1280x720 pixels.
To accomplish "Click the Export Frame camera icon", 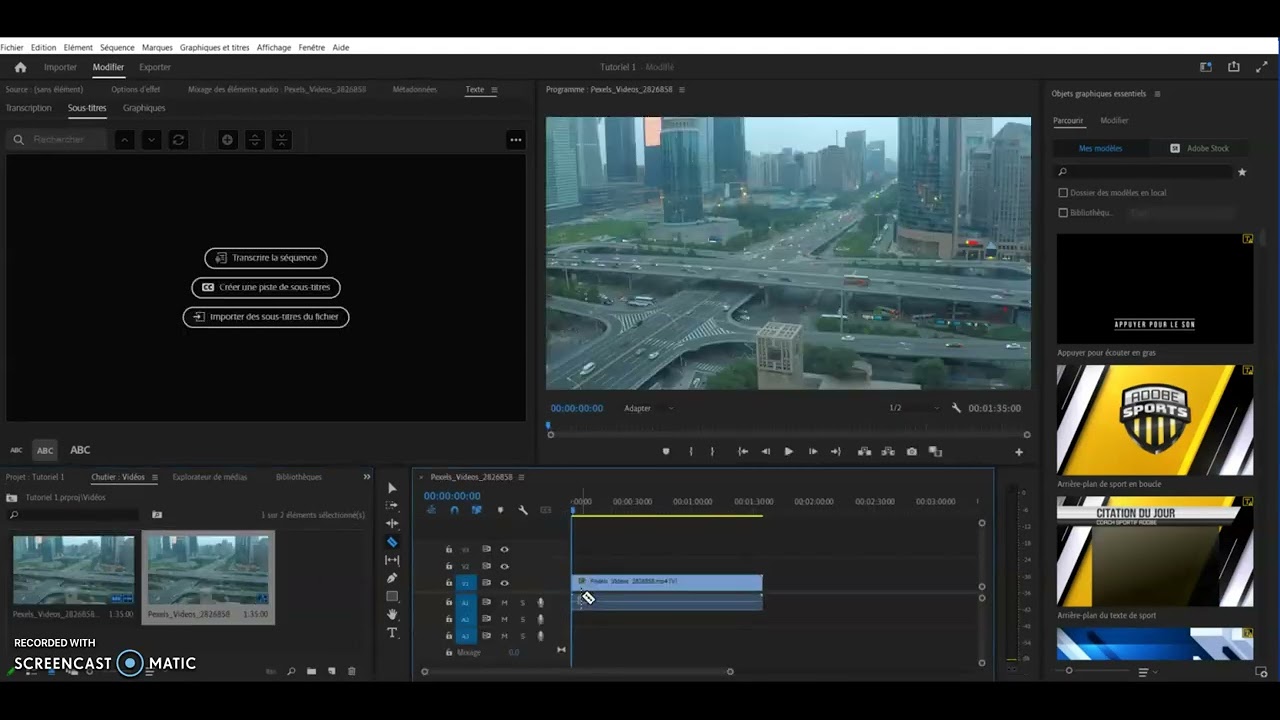I will click(911, 452).
